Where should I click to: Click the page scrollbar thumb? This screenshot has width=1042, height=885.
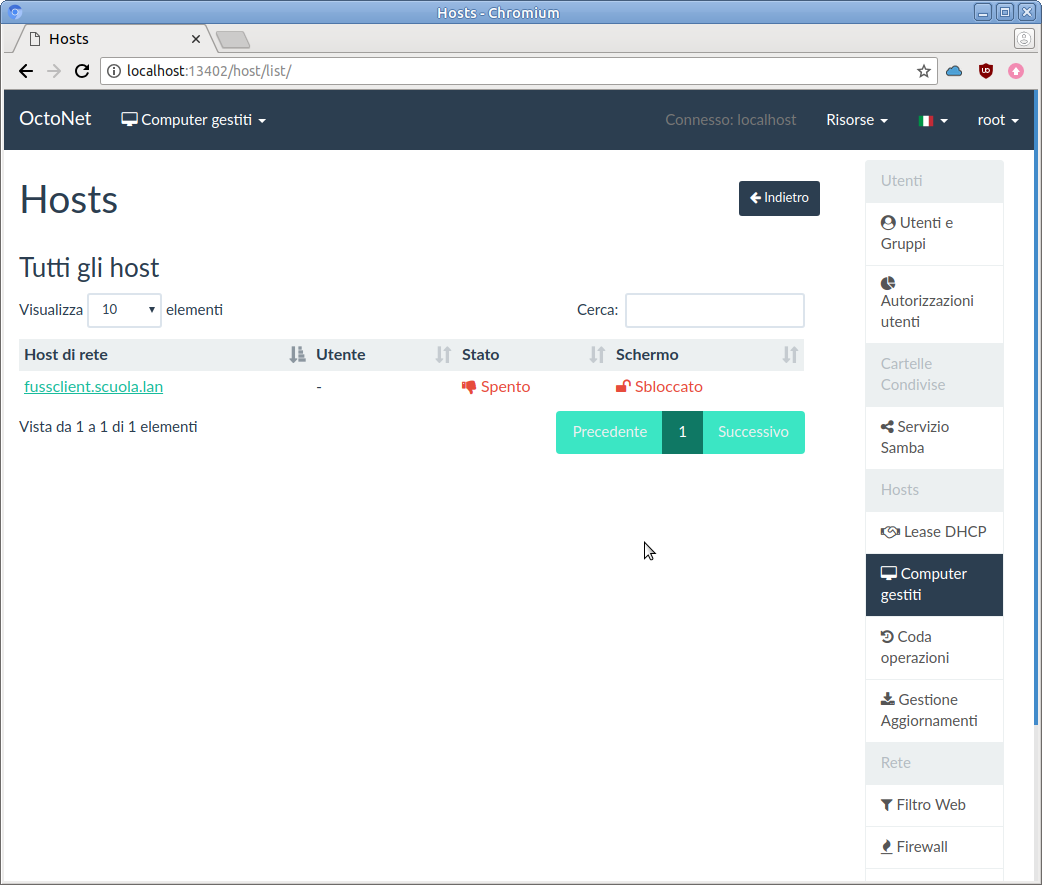1037,407
